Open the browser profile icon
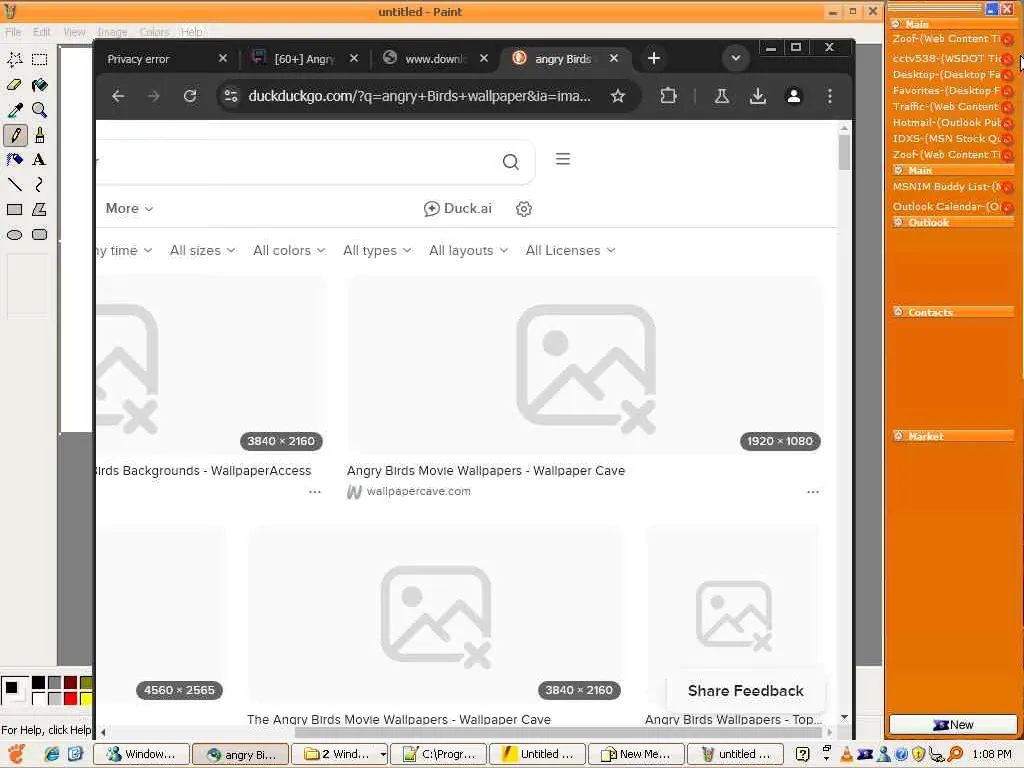 [x=793, y=96]
